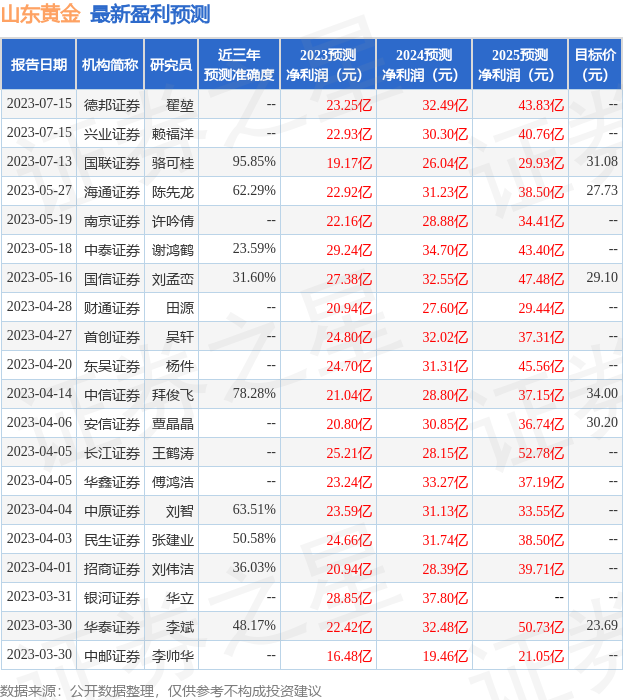Click institution name 华泰证券
Screen dimensions: 623x700
(x=112, y=628)
